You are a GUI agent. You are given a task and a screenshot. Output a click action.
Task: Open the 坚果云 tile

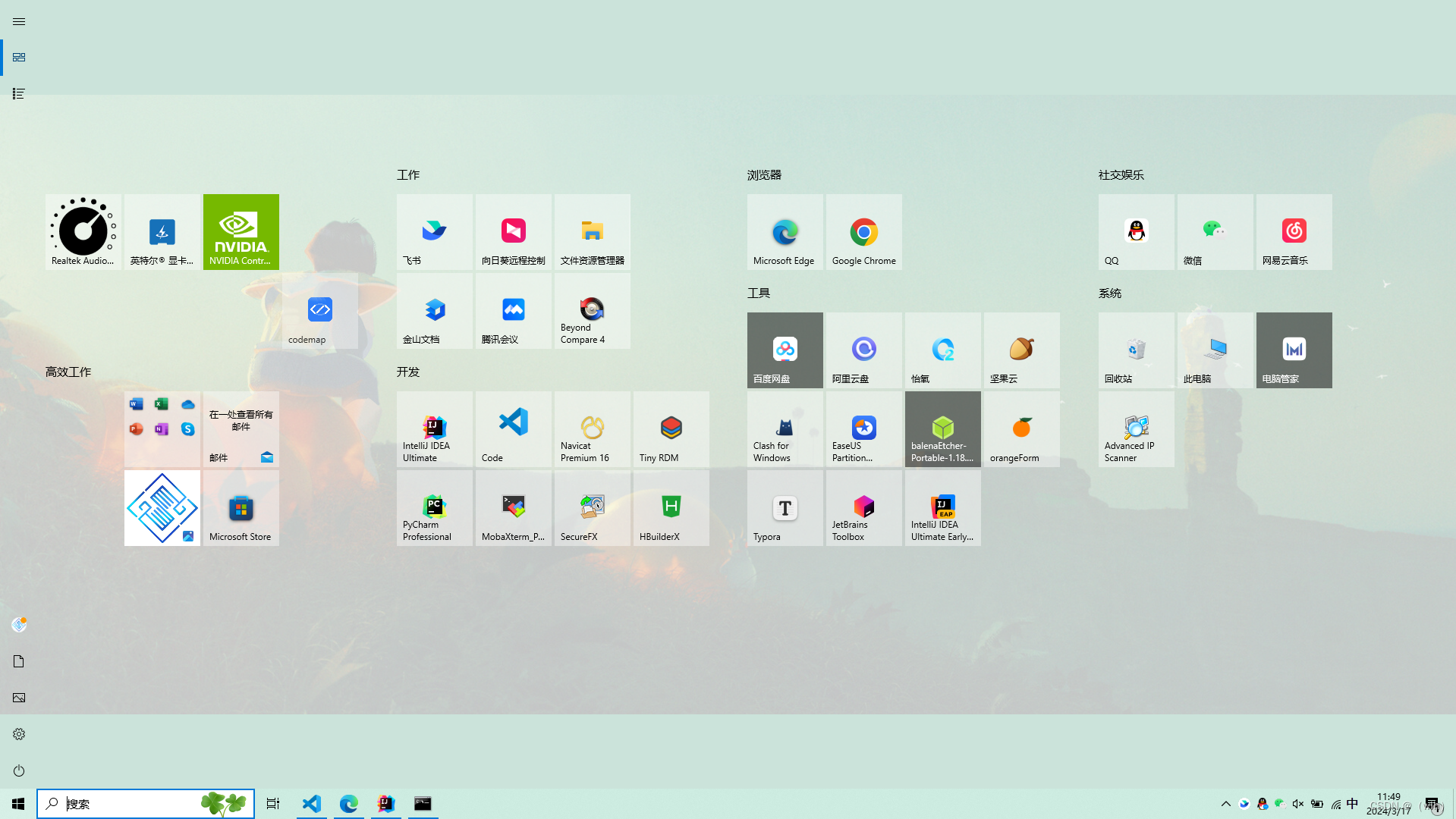pos(1022,350)
